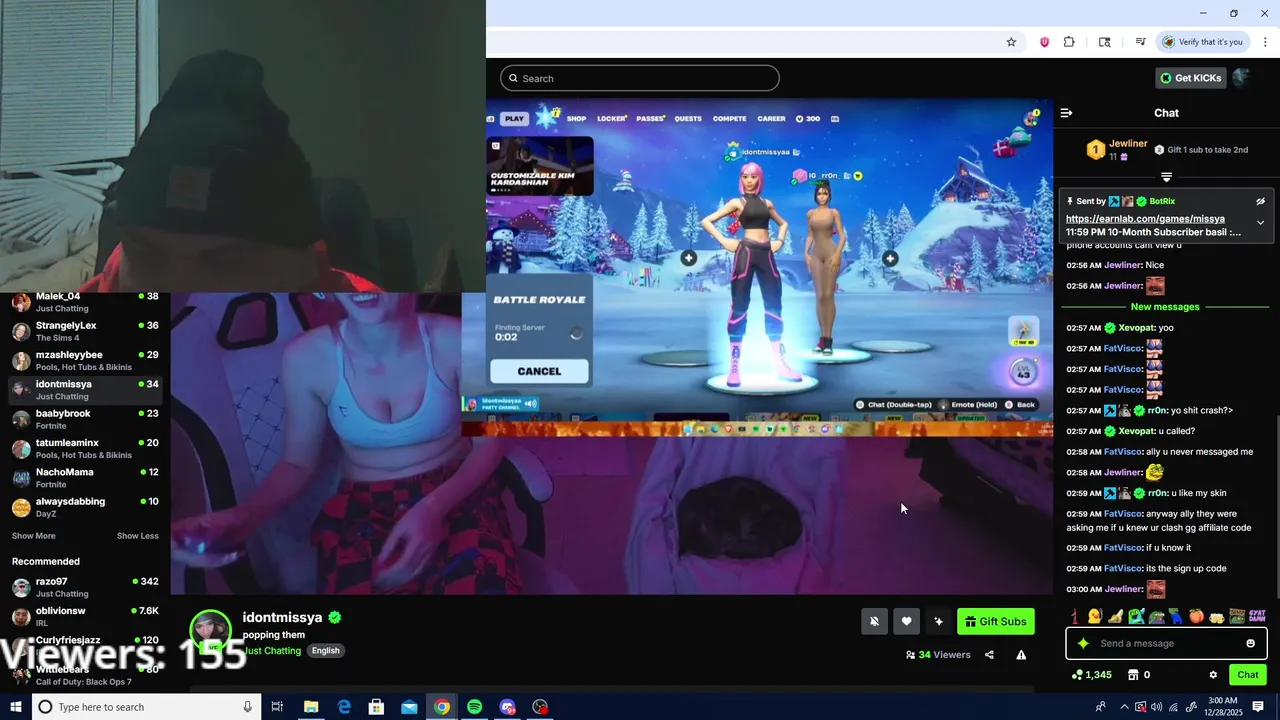Open StrangelyLex channel in sidebar
The image size is (1280, 720).
tap(85, 331)
